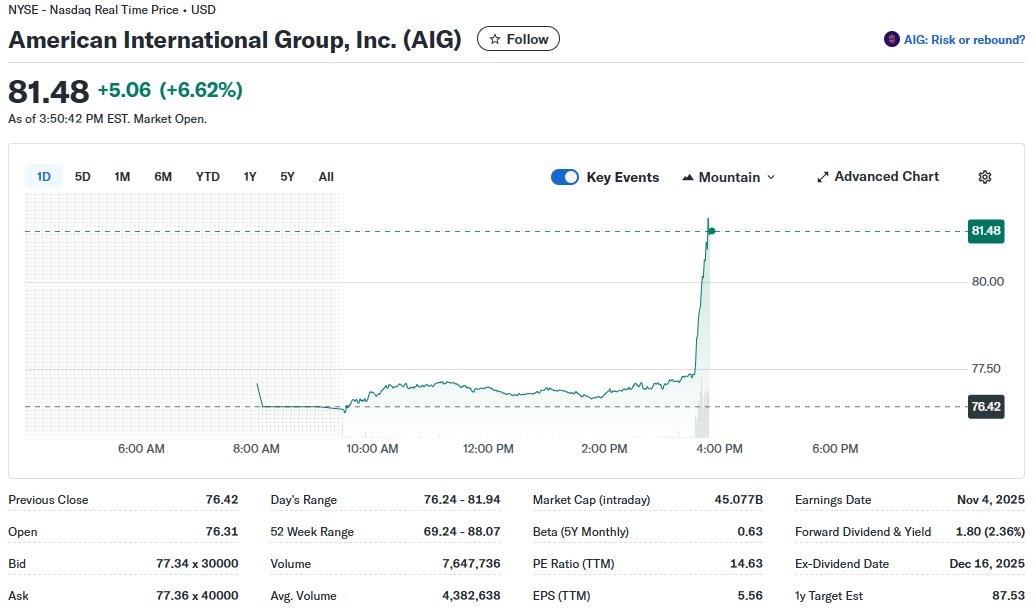The image size is (1035, 612).
Task: Click Forward Dividend & Yield value 1.80 (2.36%)
Action: (990, 531)
